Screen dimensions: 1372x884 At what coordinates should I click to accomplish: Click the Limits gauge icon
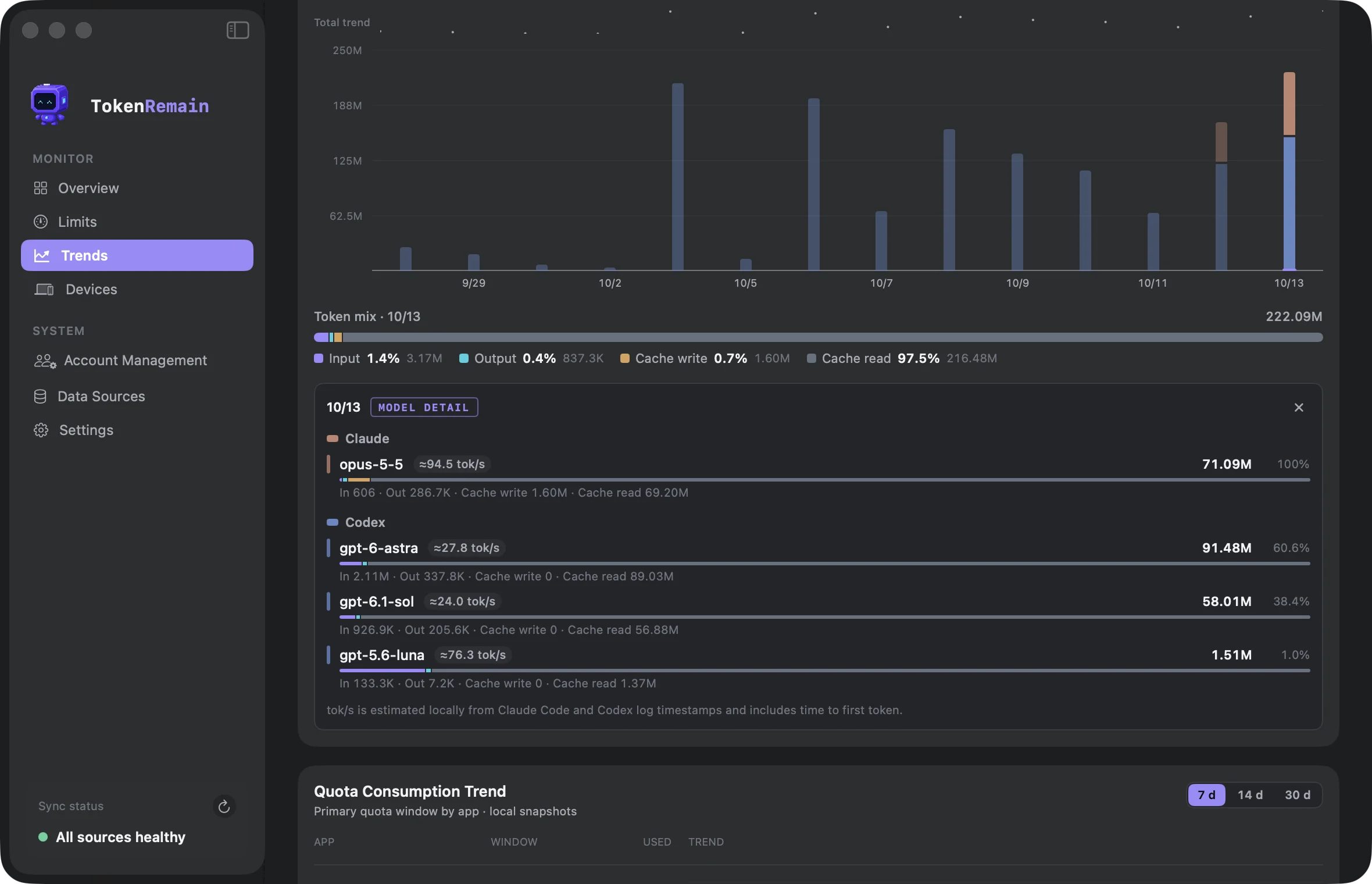tap(40, 222)
